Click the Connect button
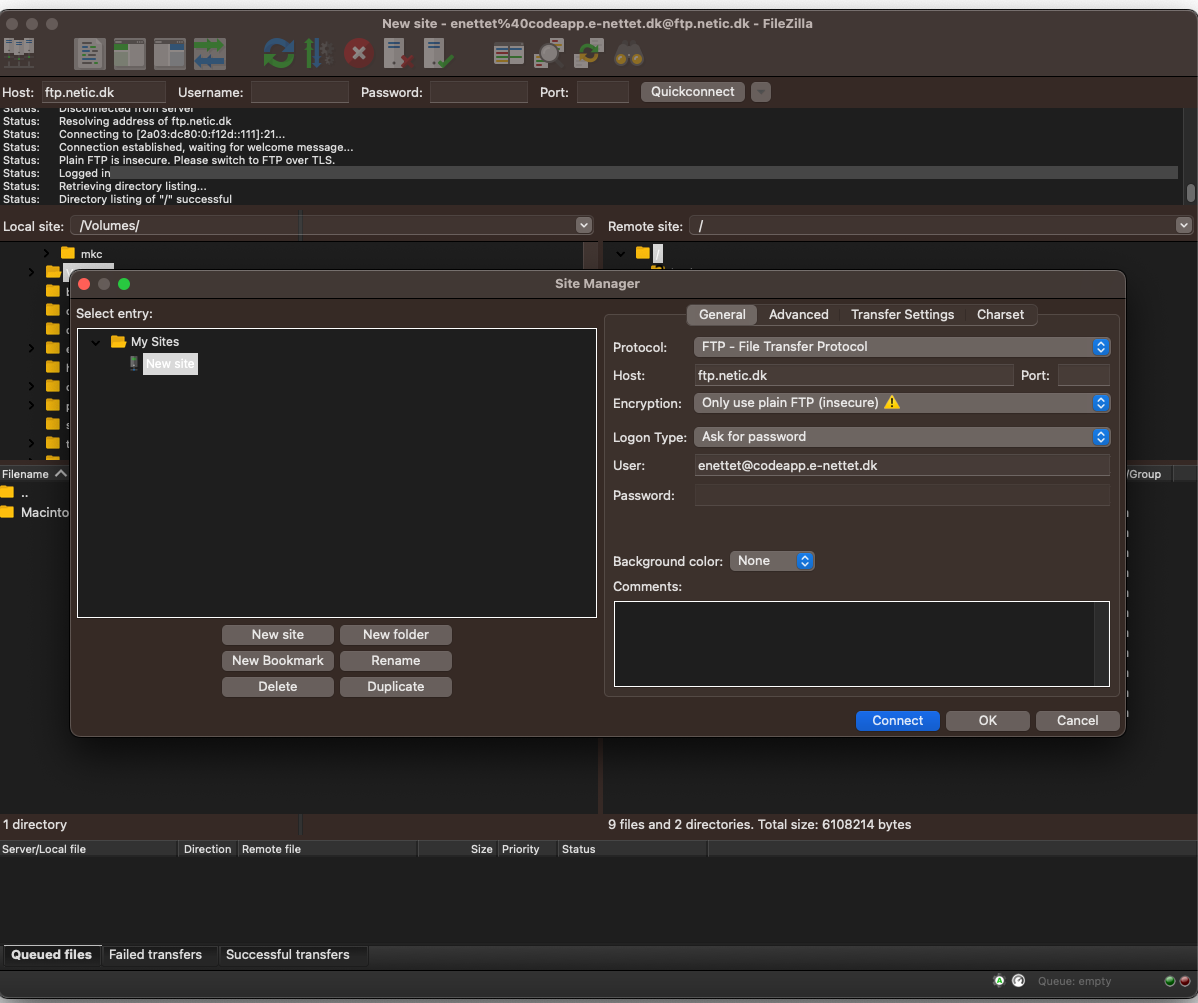 click(x=898, y=720)
